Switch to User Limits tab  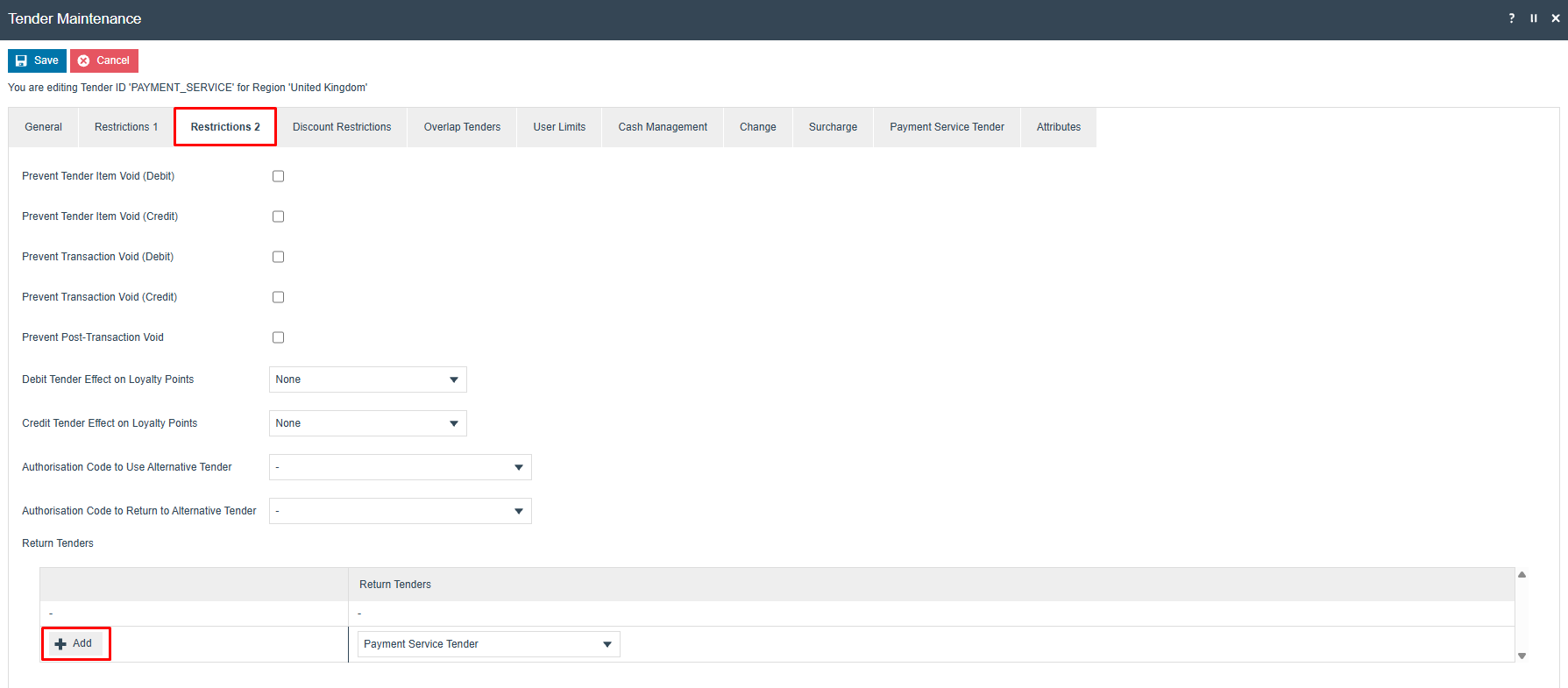click(559, 127)
